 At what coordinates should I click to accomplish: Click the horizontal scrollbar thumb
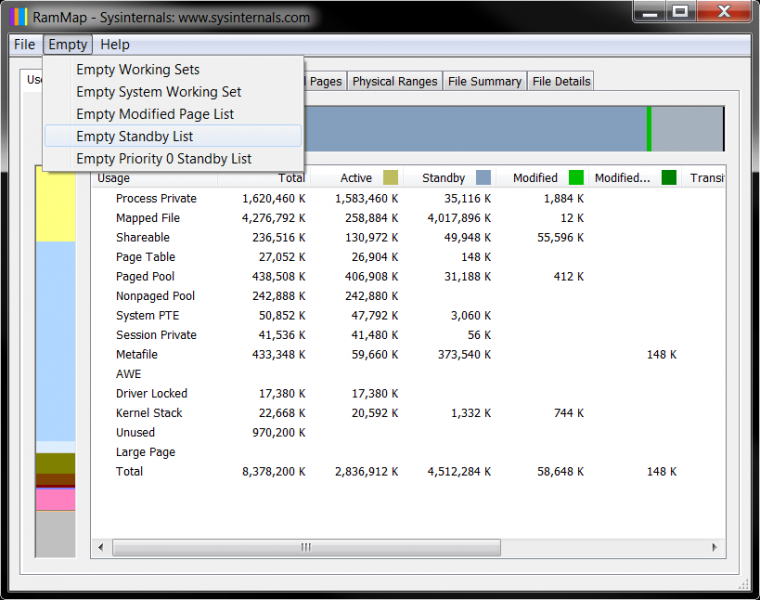pos(306,547)
